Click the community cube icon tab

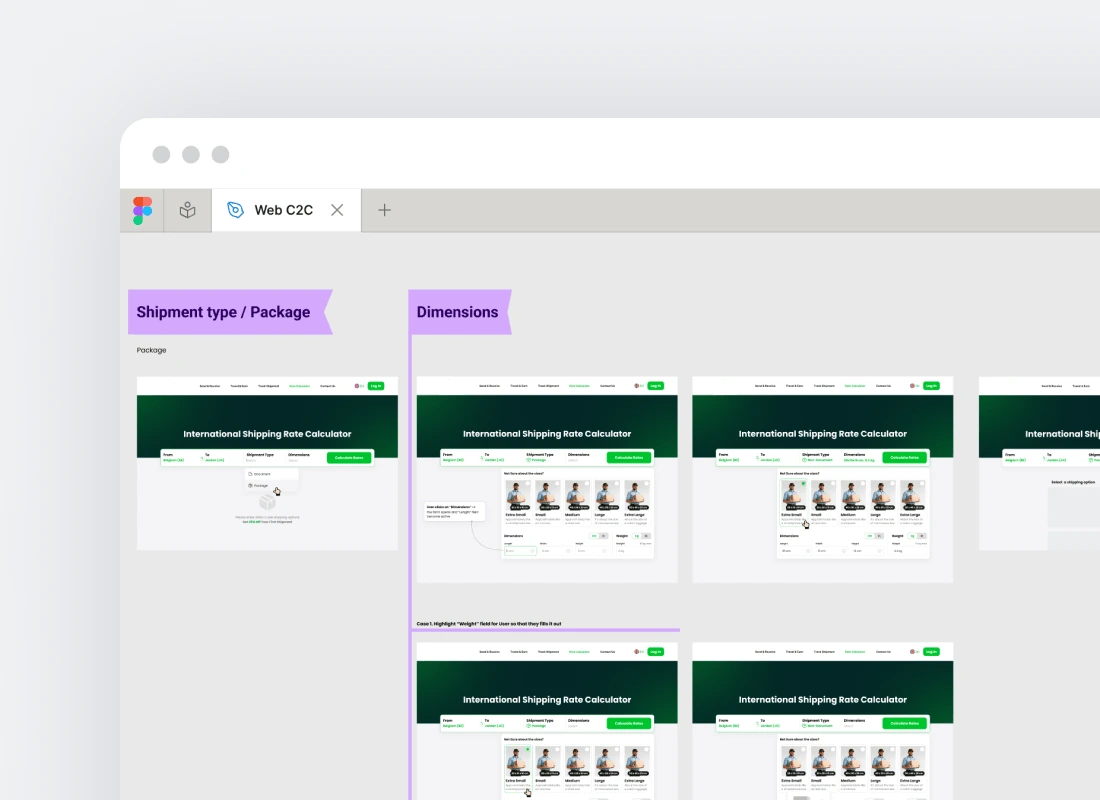point(187,210)
